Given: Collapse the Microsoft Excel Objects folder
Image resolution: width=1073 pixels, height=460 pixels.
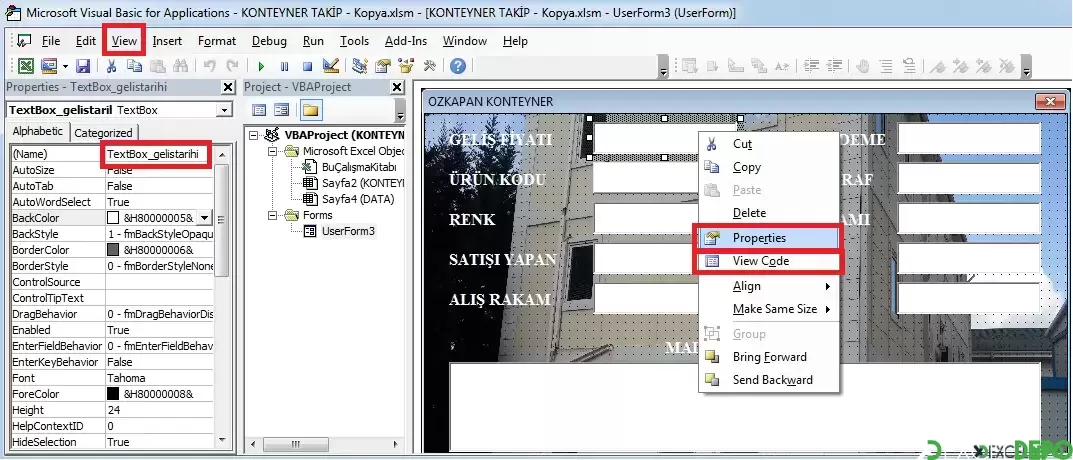Looking at the screenshot, I should (x=272, y=151).
